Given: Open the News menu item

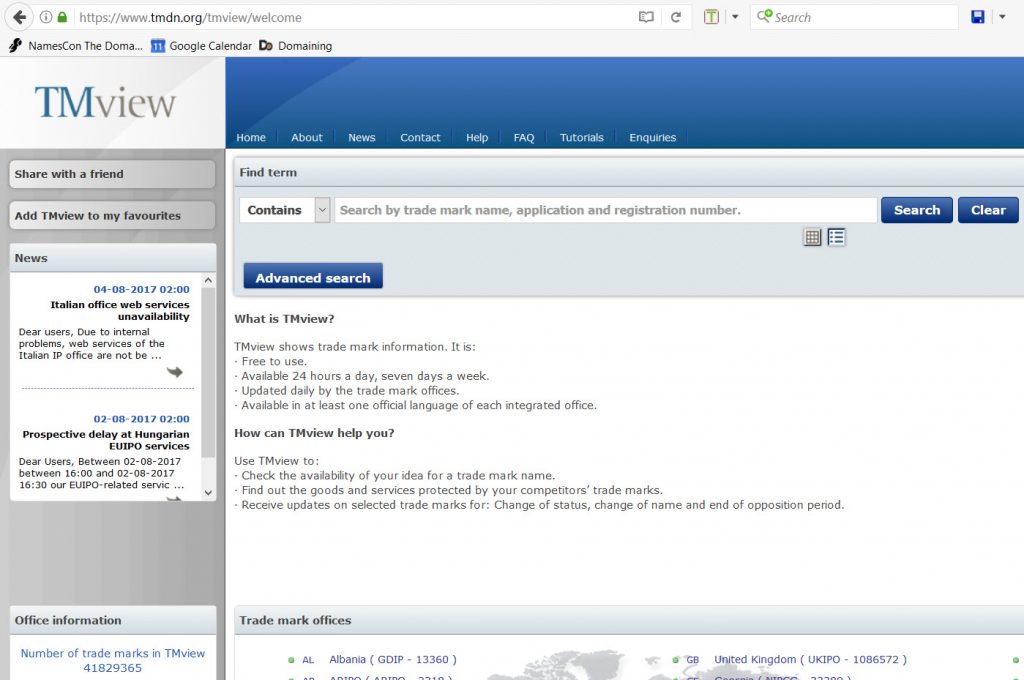Looking at the screenshot, I should click(x=362, y=138).
